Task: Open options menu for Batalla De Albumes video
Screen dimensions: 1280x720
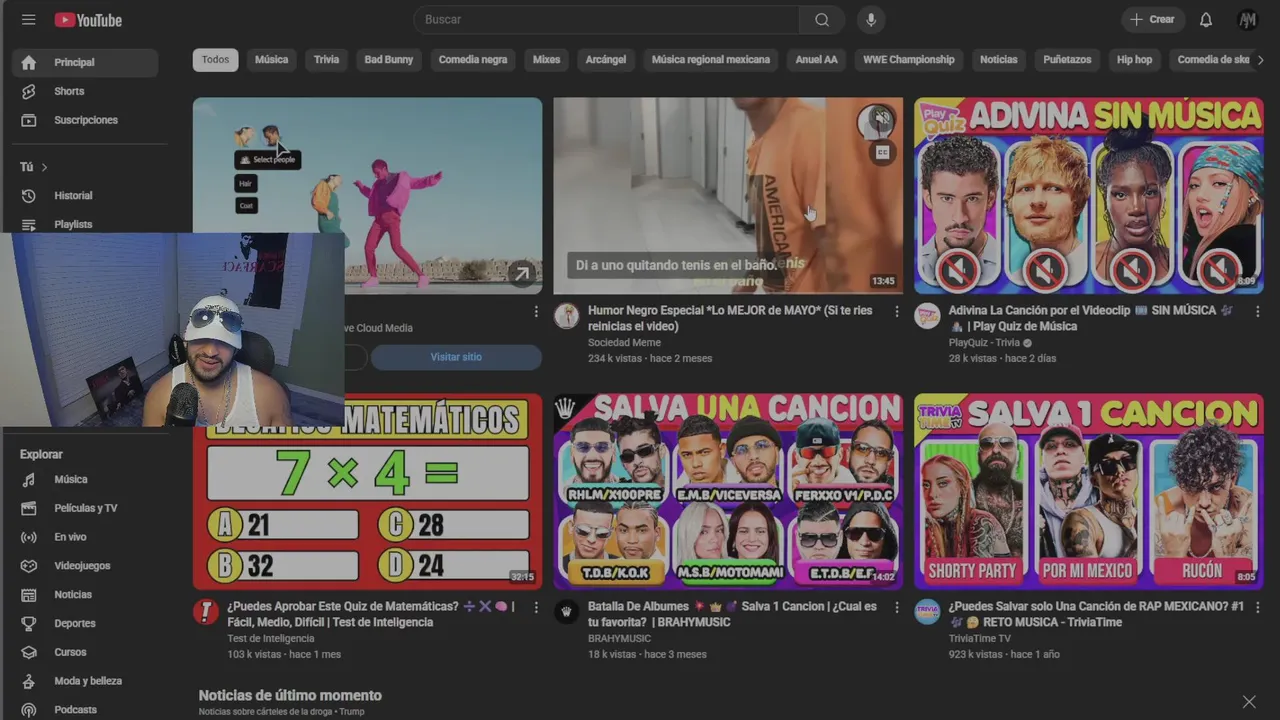Action: click(x=897, y=608)
